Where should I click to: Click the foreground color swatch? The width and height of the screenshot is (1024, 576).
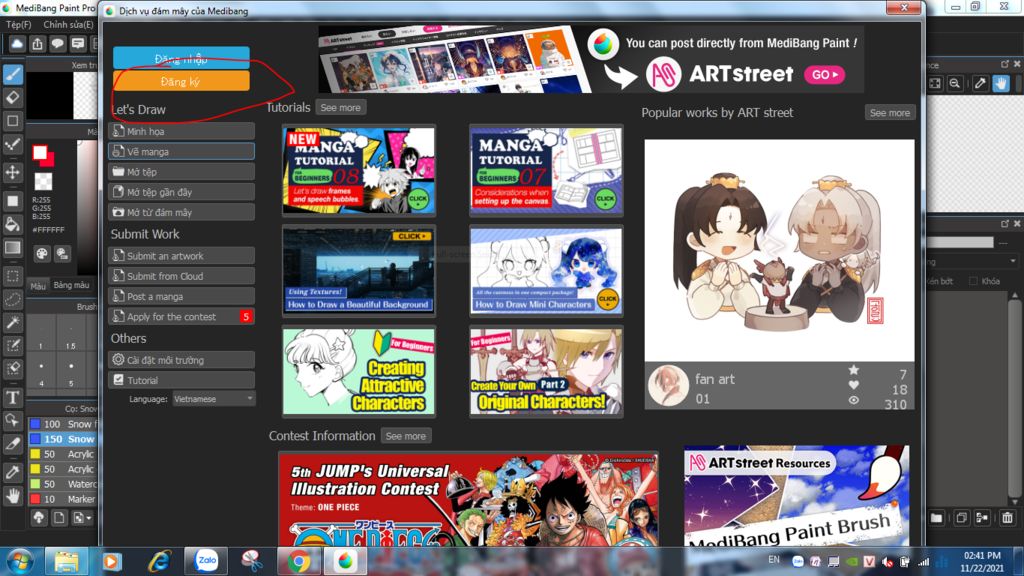point(40,153)
